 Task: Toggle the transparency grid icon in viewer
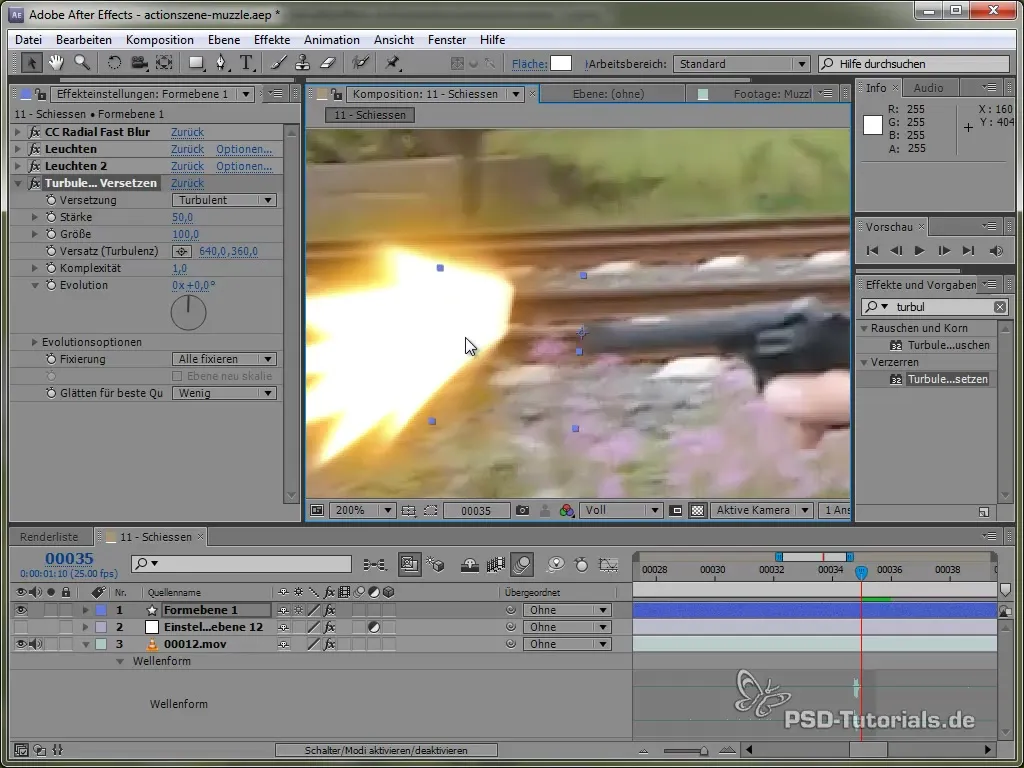(x=697, y=511)
